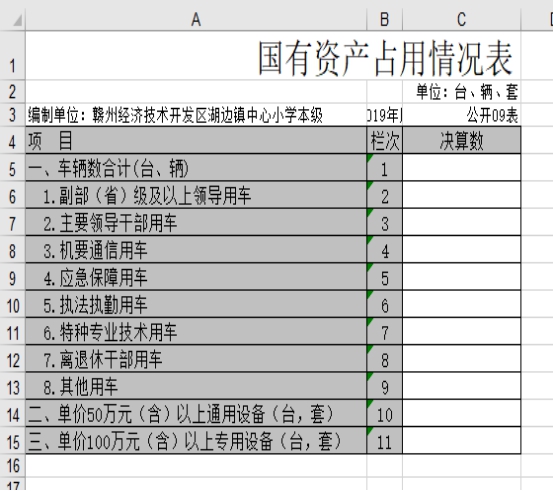The image size is (553, 491).
Task: Click 决算数 cell for 单价100万元 专用设备 row
Action: [x=462, y=441]
